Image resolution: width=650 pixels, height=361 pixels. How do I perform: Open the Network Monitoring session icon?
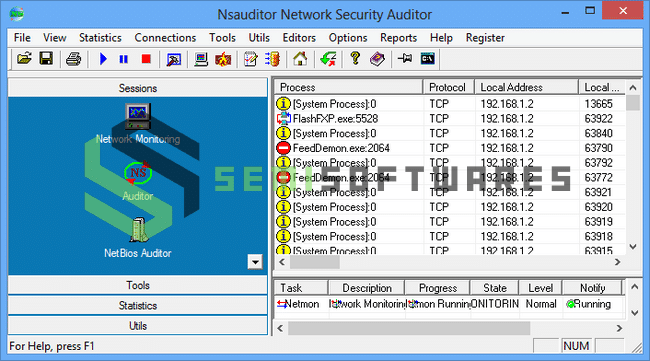pyautogui.click(x=138, y=116)
